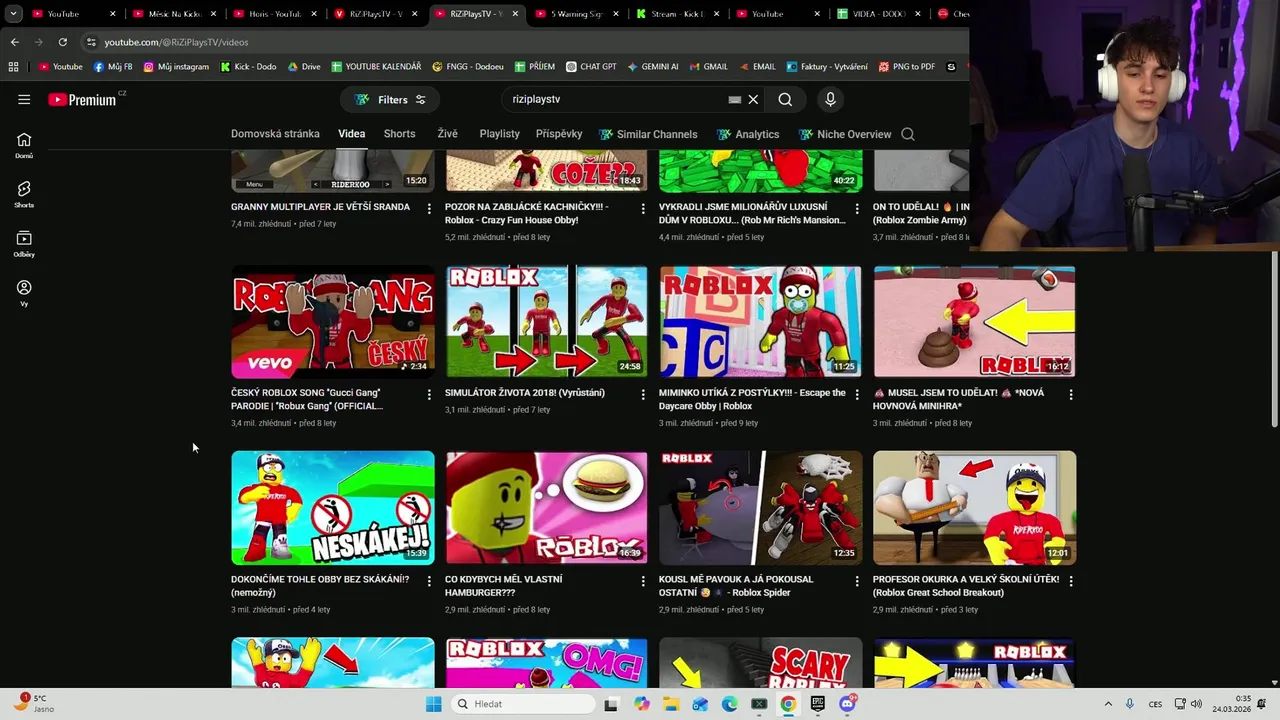The width and height of the screenshot is (1280, 720).
Task: Open the Vy profile sidebar item
Action: coord(24,292)
